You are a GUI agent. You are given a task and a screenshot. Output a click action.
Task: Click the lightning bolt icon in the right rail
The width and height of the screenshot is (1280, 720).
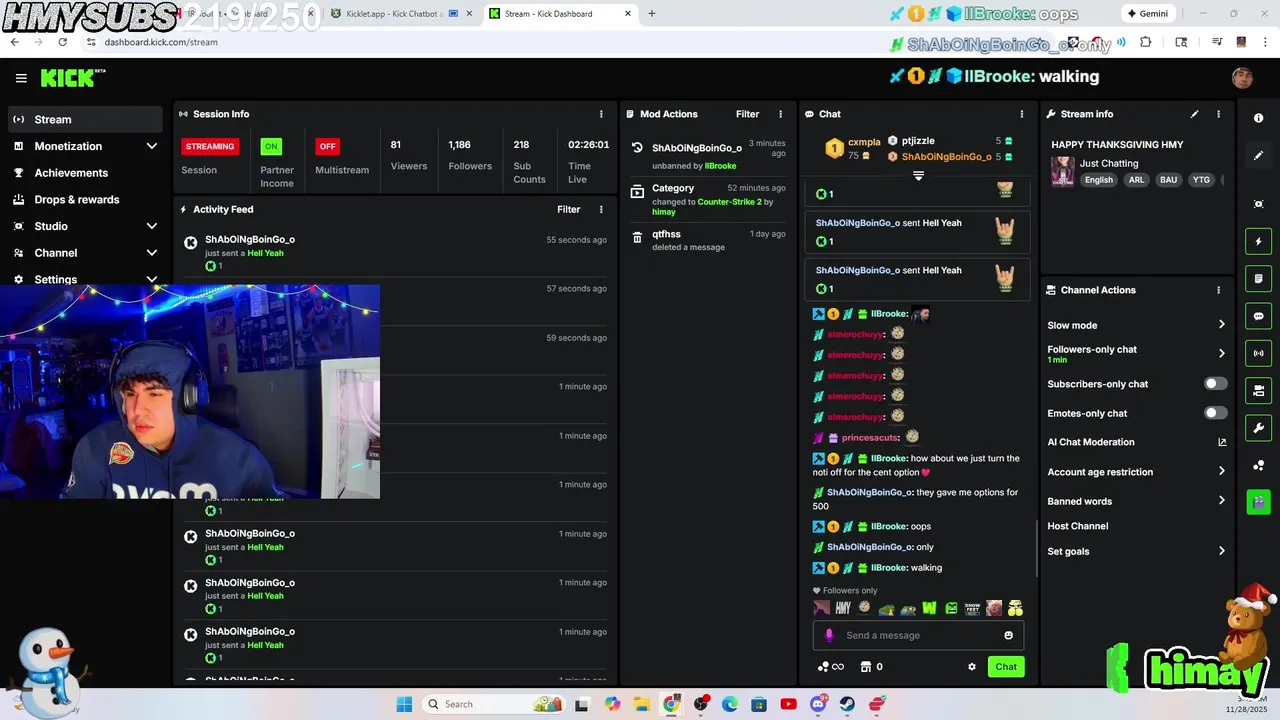click(1259, 241)
